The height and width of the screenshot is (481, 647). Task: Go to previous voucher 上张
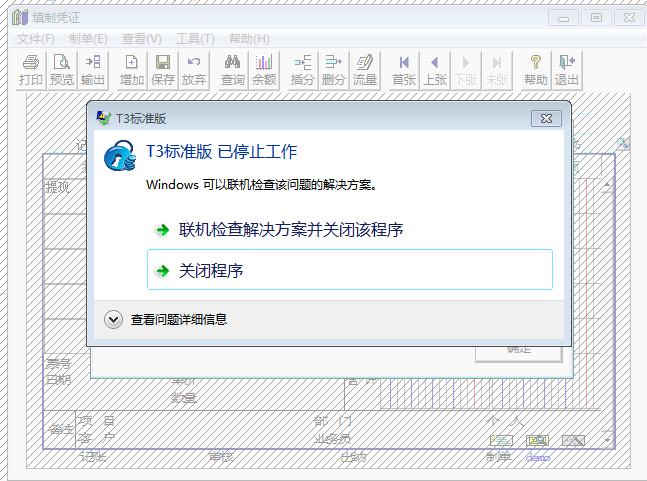point(435,71)
